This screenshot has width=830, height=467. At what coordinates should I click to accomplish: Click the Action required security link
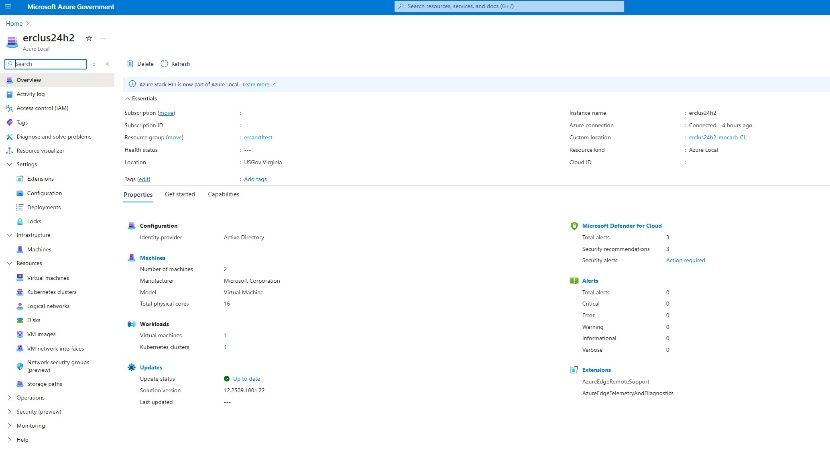685,261
